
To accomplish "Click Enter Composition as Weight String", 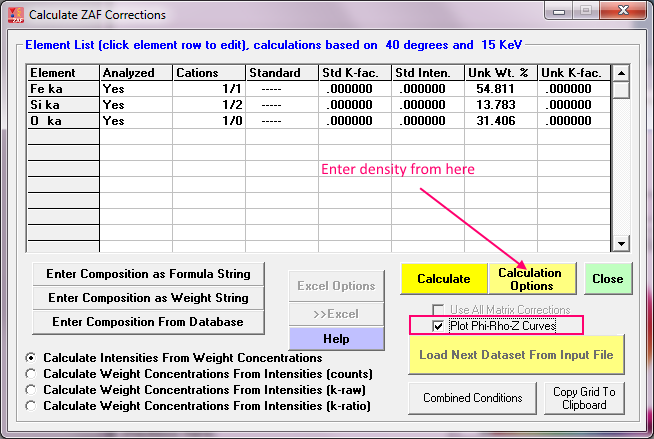I will pos(149,297).
